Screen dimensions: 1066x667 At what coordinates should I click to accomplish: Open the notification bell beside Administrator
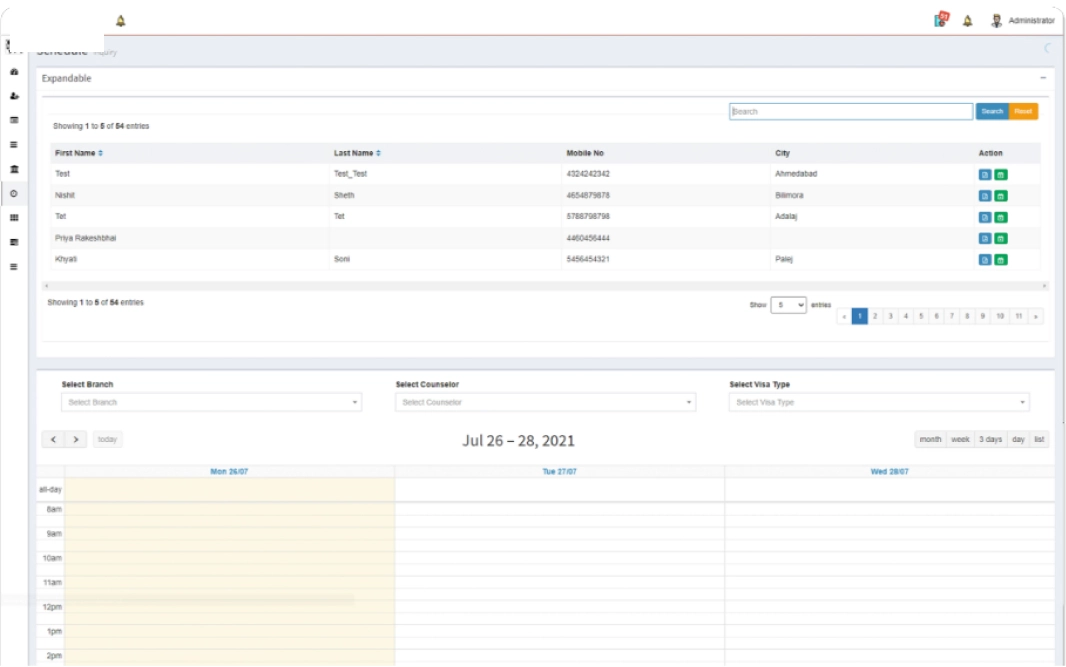pos(967,21)
